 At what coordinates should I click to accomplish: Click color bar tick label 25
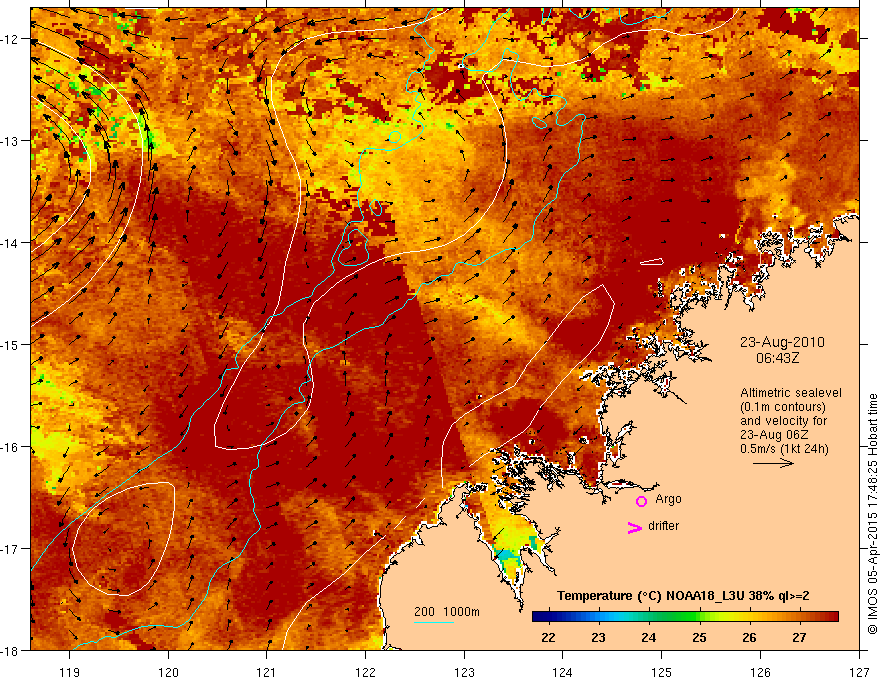pos(699,637)
